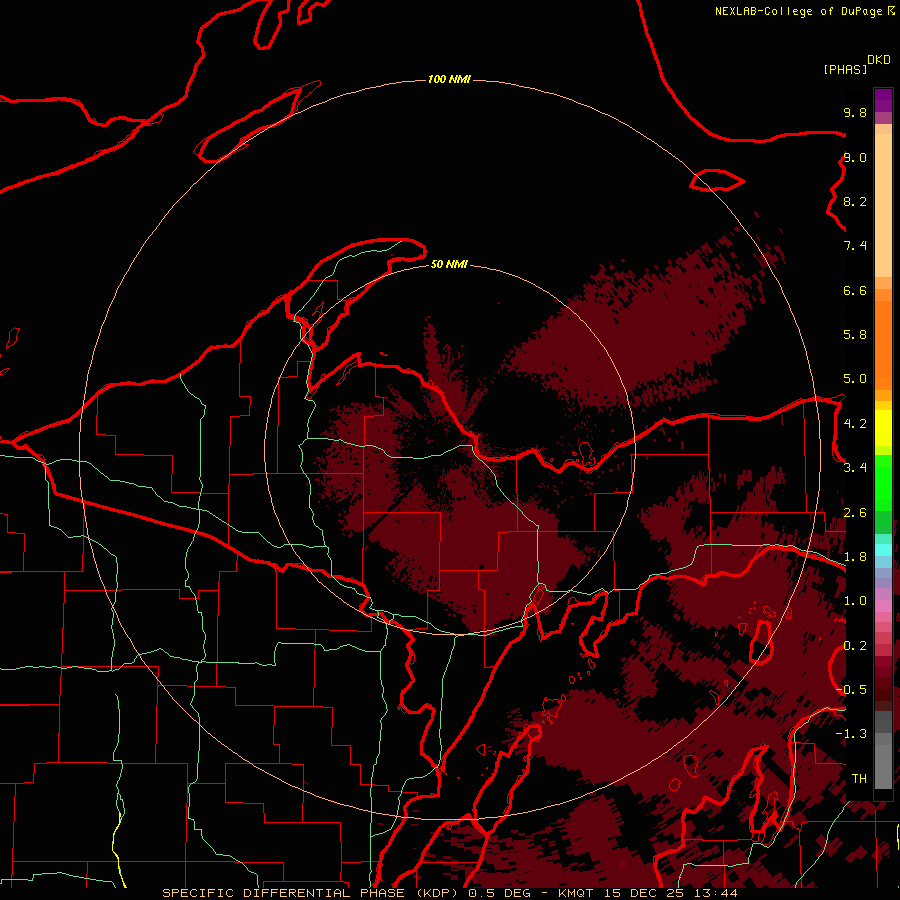
Task: Select the cyan band in legend
Action: pos(883,550)
